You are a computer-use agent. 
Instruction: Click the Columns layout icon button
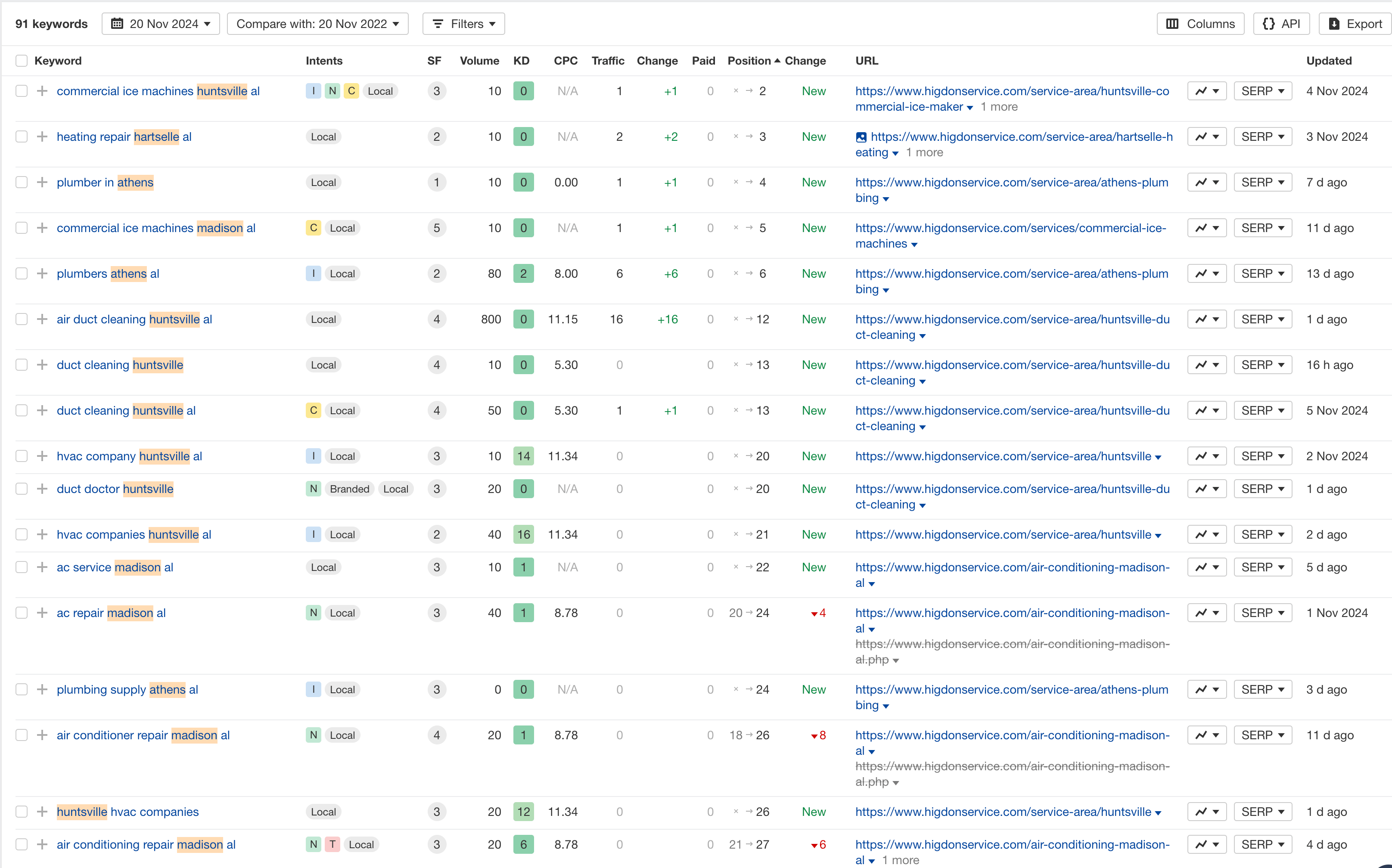point(1200,24)
